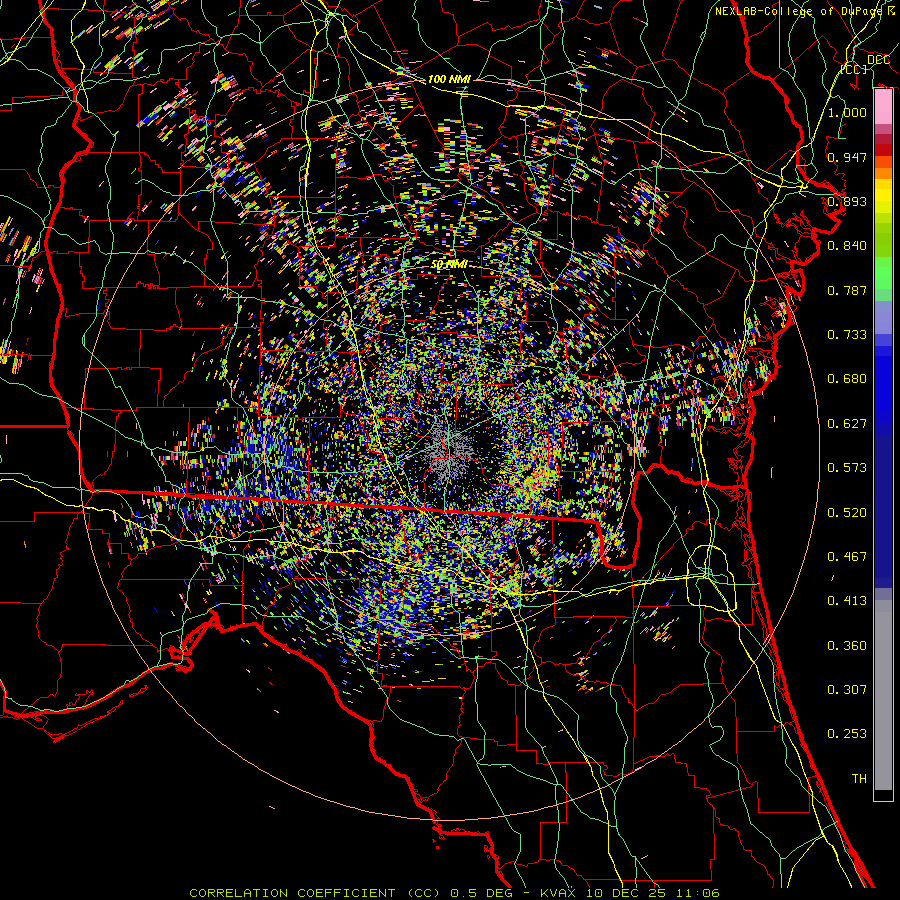Select the 50 NMI range ring label
This screenshot has height=900, width=900.
coord(449,265)
